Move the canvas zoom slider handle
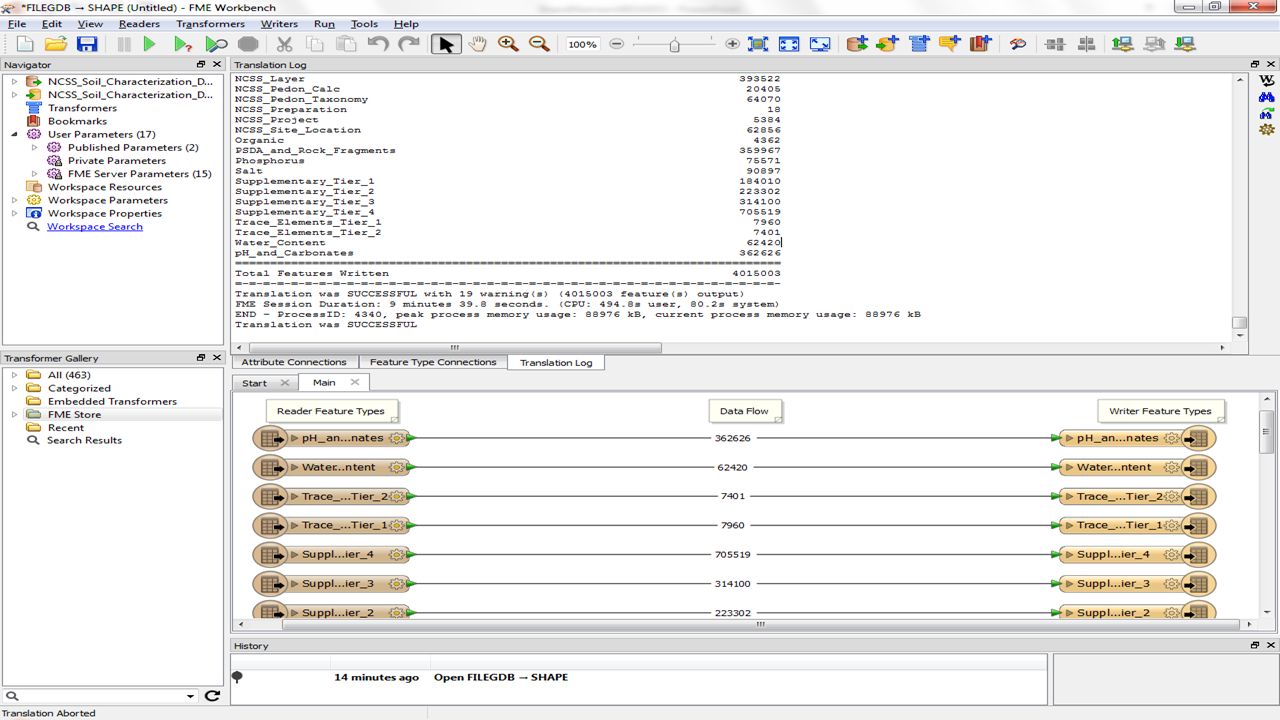The height and width of the screenshot is (720, 1280). tap(674, 44)
